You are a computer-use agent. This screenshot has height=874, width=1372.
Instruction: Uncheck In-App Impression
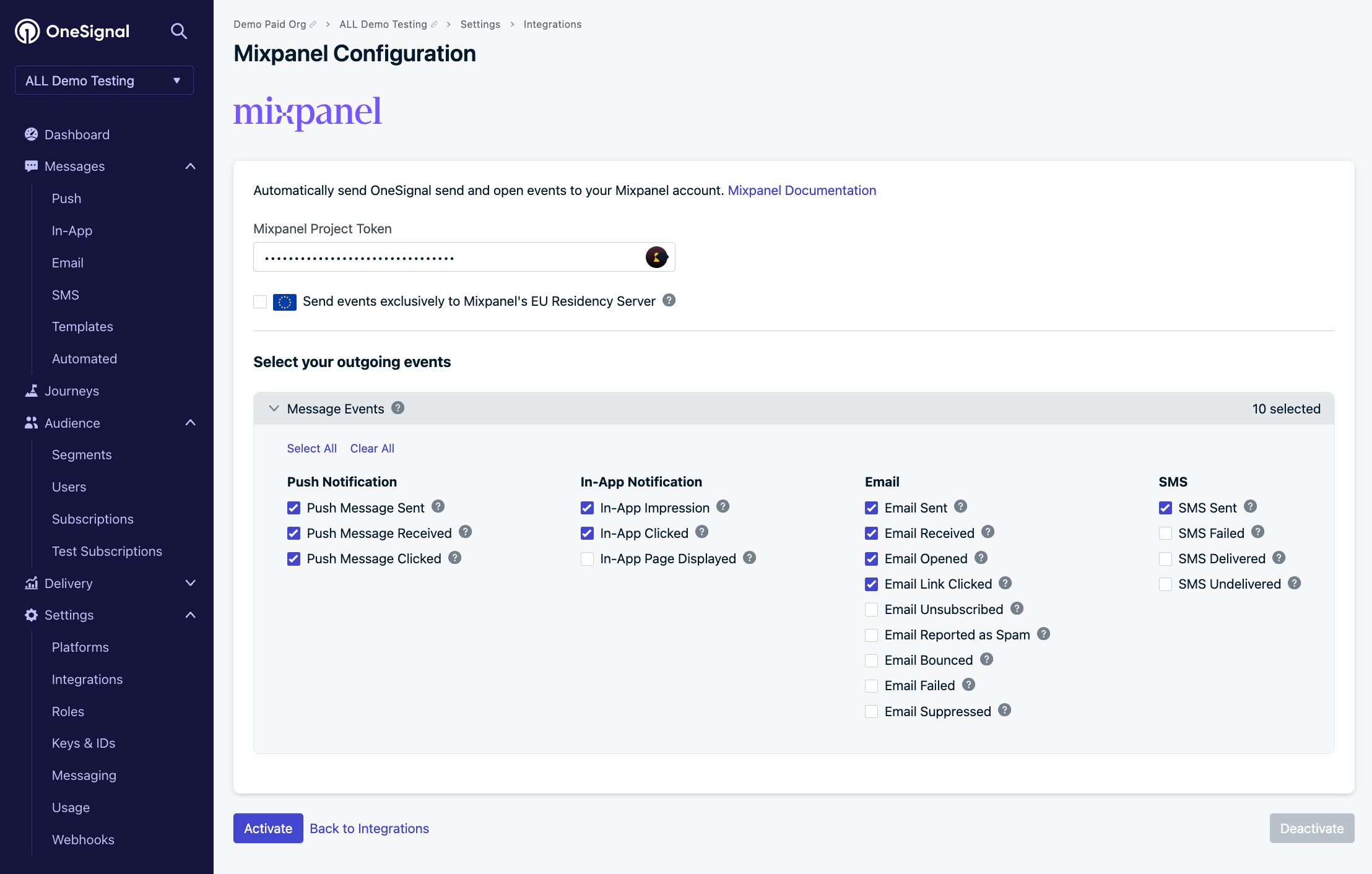tap(587, 508)
